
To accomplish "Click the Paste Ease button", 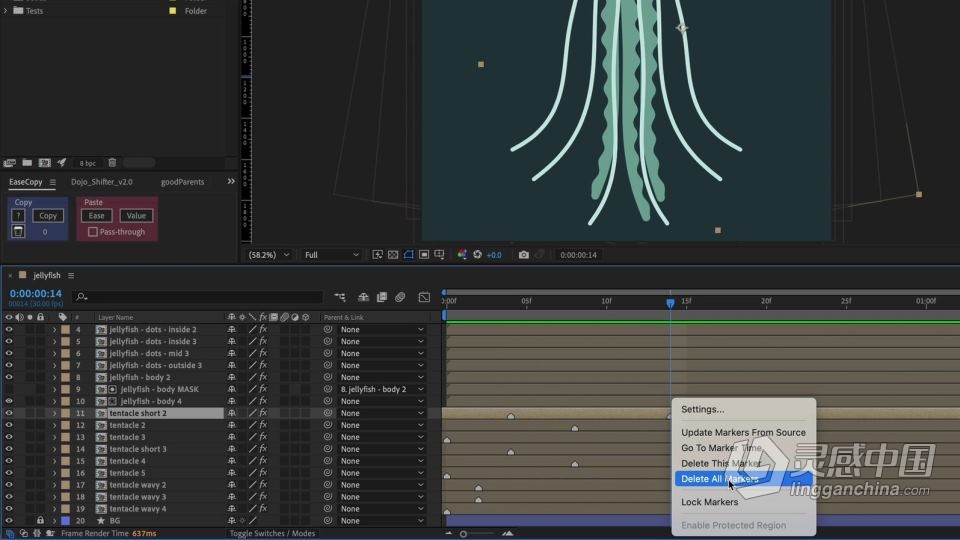I will coord(97,216).
